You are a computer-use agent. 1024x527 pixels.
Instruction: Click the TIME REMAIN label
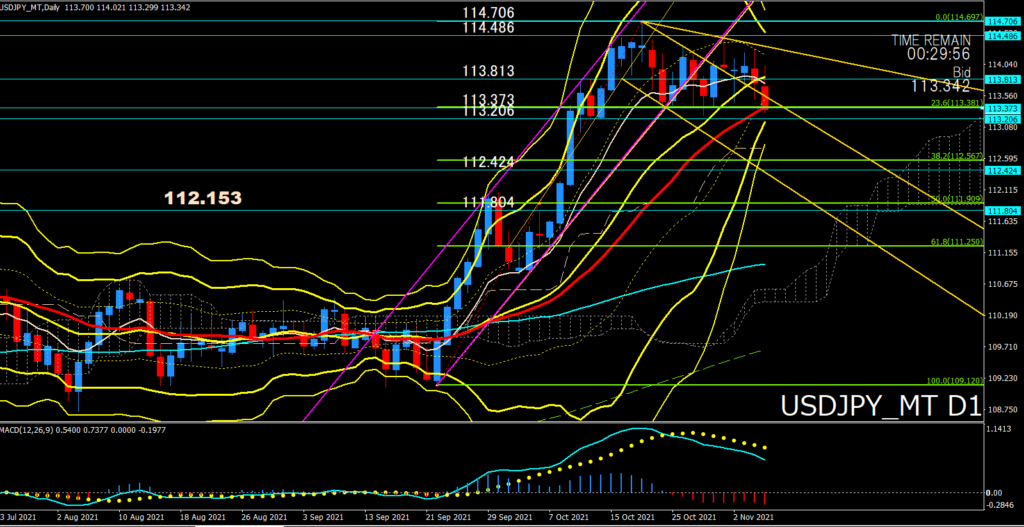point(931,40)
